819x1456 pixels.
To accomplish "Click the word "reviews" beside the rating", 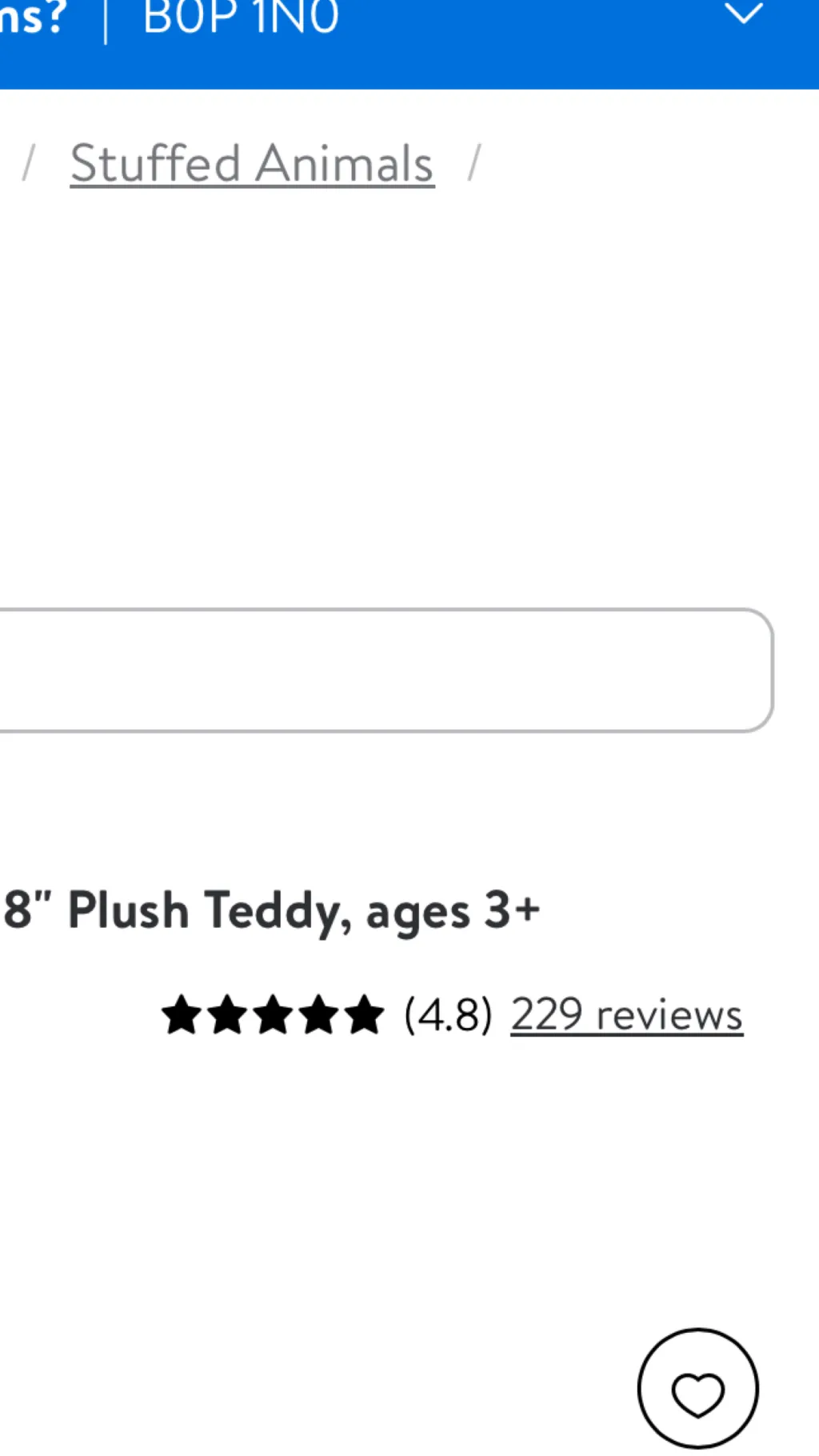I will pos(669,1014).
